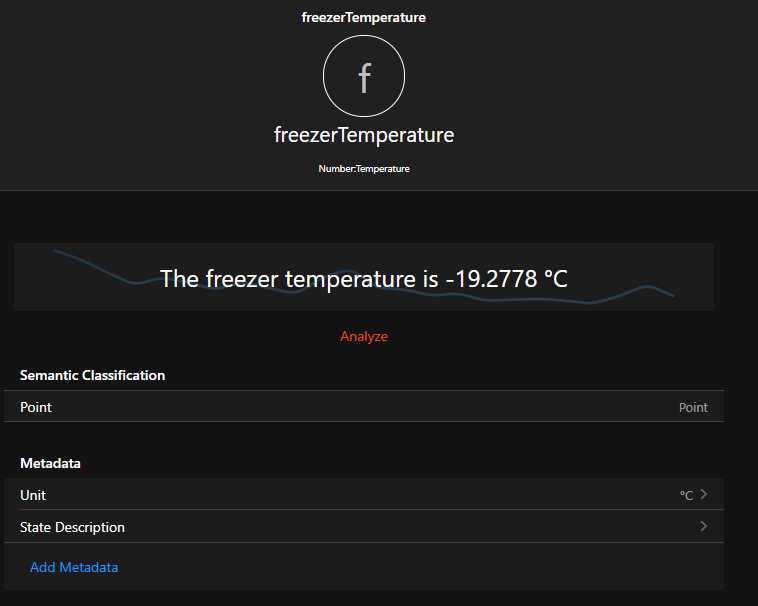Click 'The freezer temperature is' label text
This screenshot has width=758, height=606.
[298, 278]
